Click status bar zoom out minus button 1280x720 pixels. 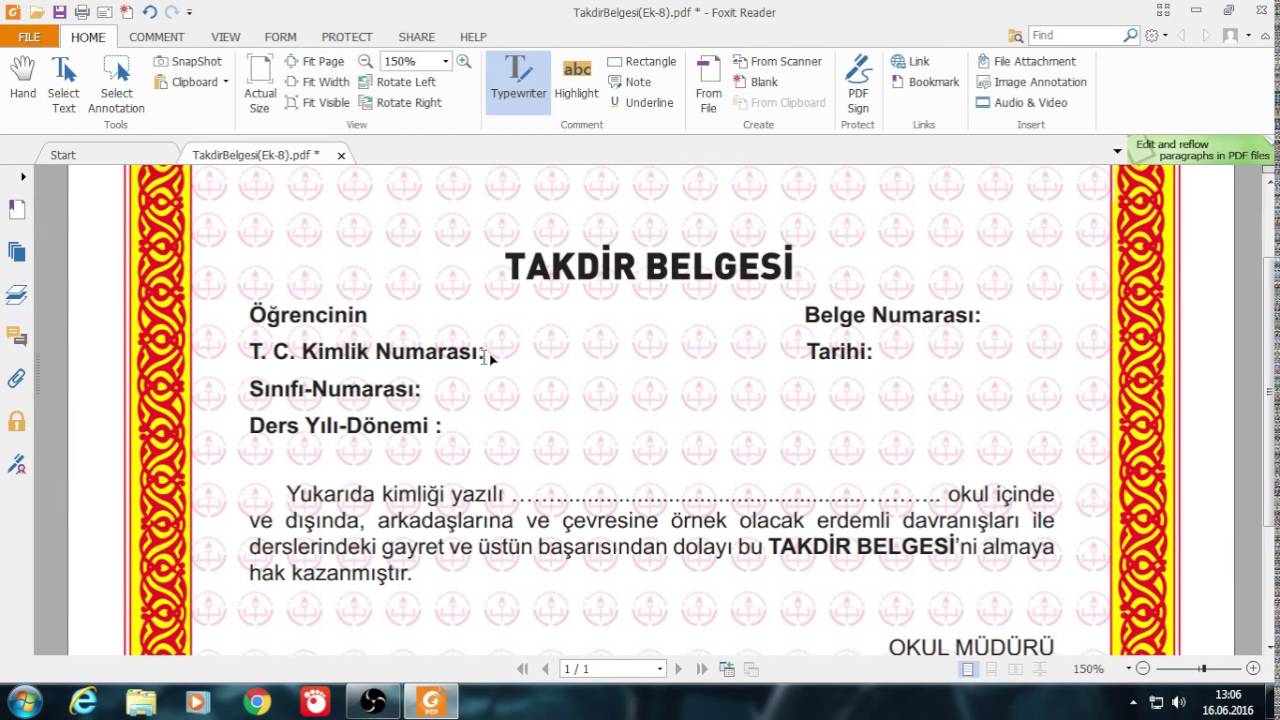pyautogui.click(x=1143, y=669)
